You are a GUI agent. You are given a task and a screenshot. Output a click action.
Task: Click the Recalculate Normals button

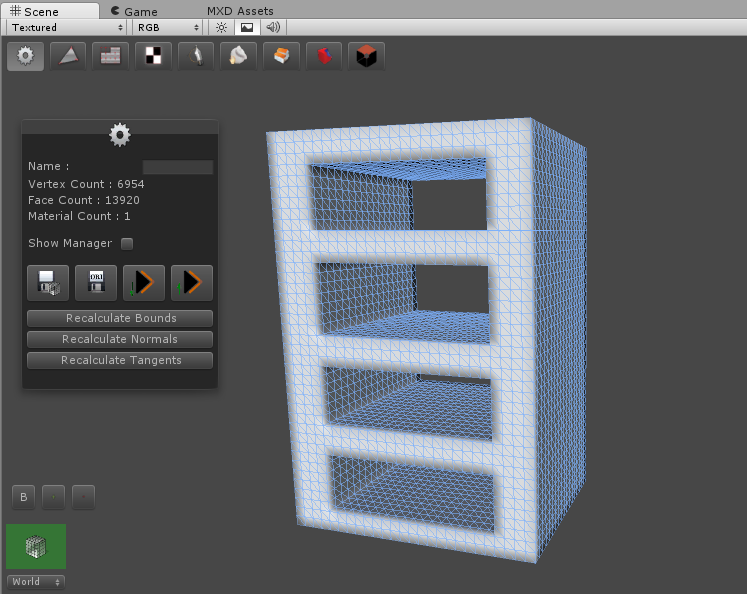pyautogui.click(x=120, y=339)
